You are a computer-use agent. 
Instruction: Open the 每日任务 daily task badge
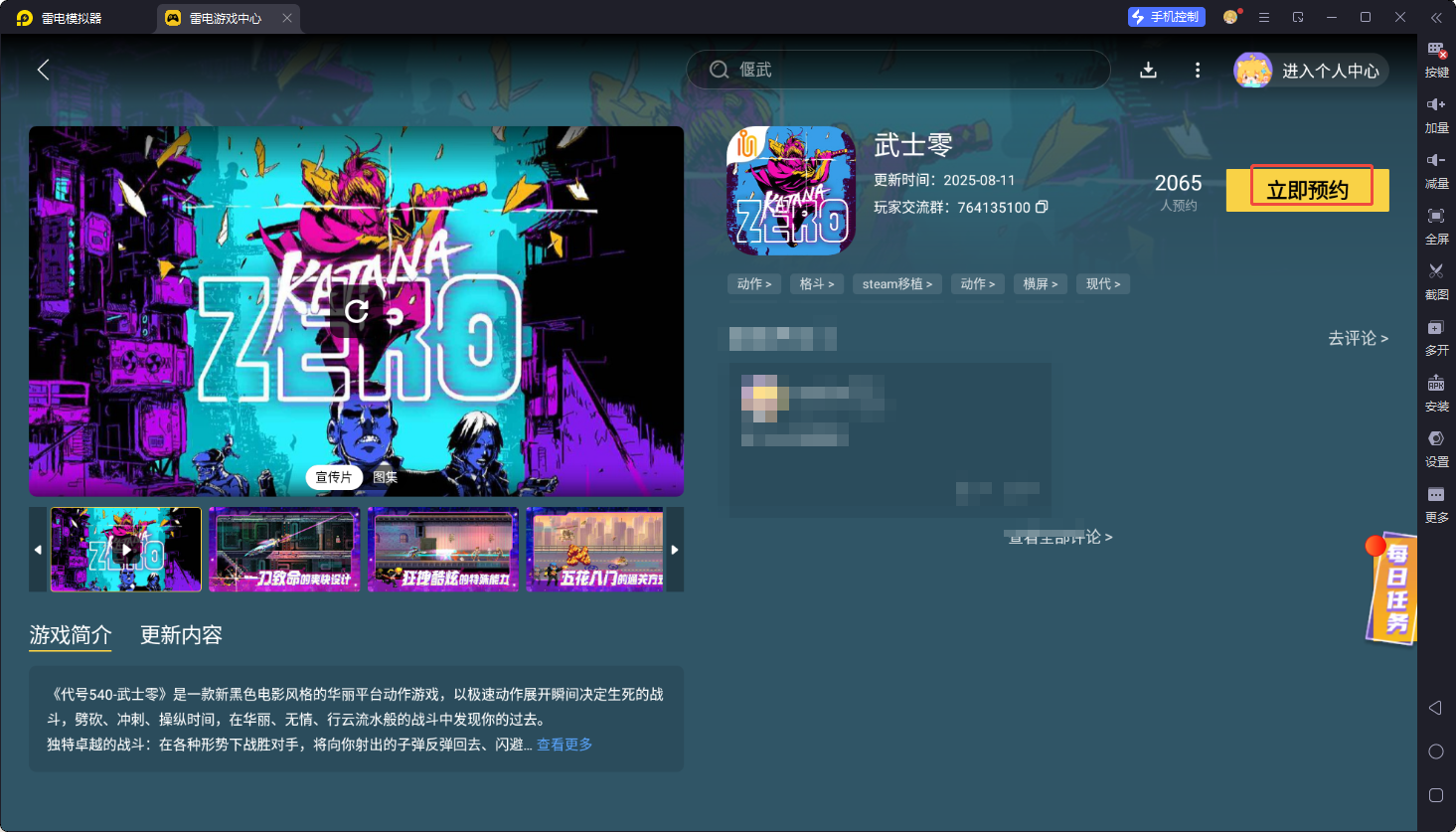1392,587
